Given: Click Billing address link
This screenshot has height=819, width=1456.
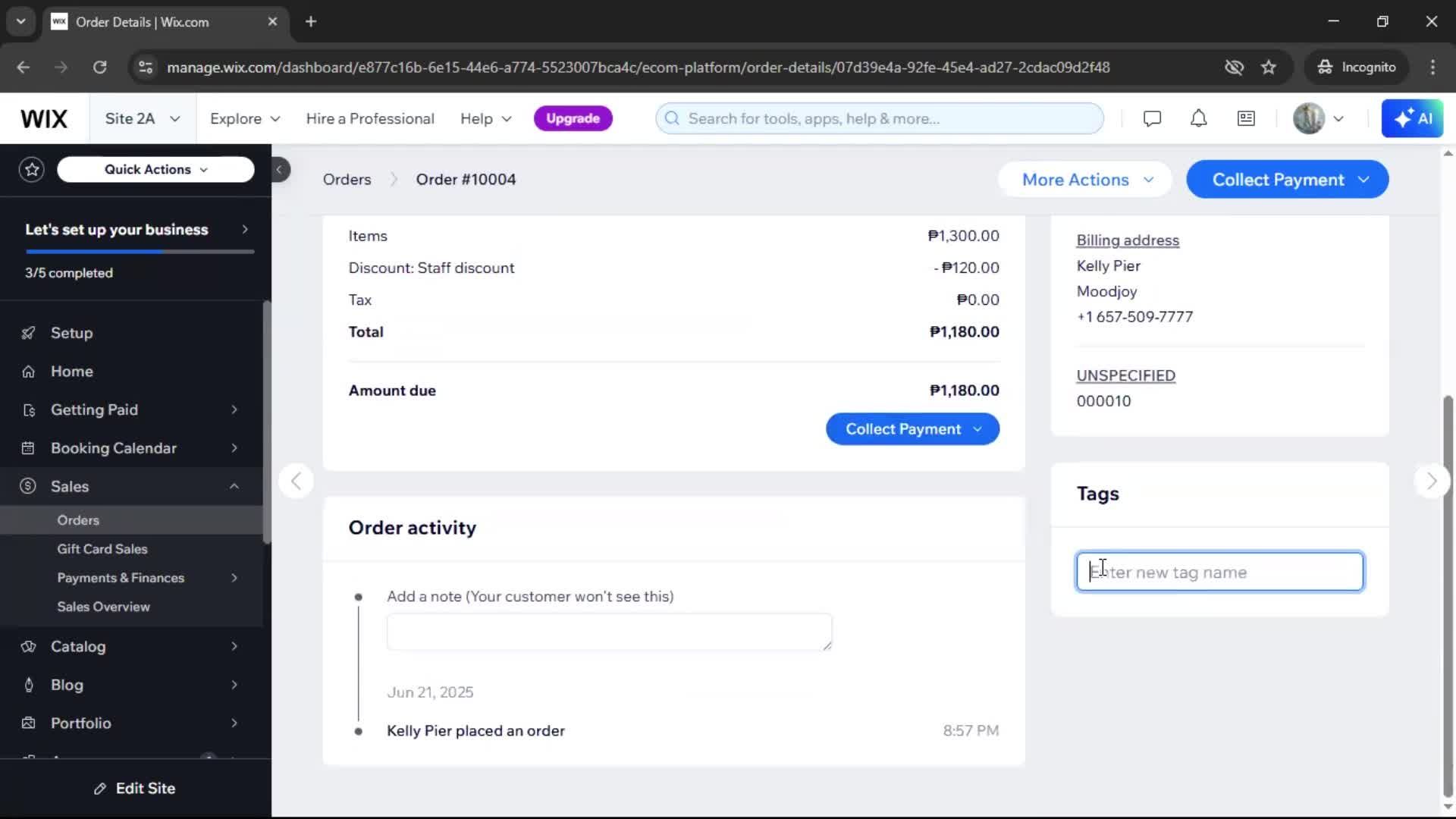Looking at the screenshot, I should coord(1128,240).
